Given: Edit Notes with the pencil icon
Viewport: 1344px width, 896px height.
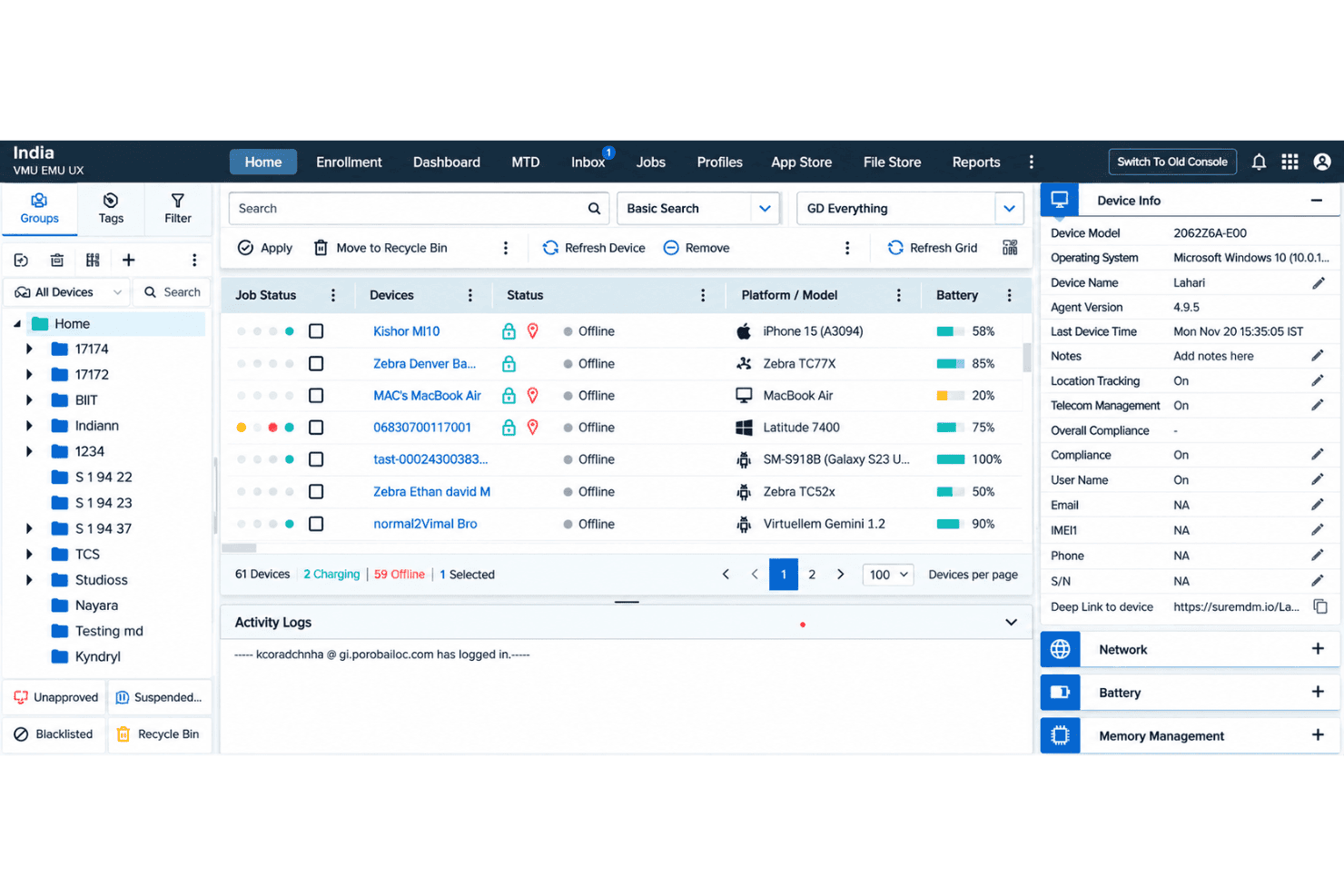Looking at the screenshot, I should [1318, 356].
